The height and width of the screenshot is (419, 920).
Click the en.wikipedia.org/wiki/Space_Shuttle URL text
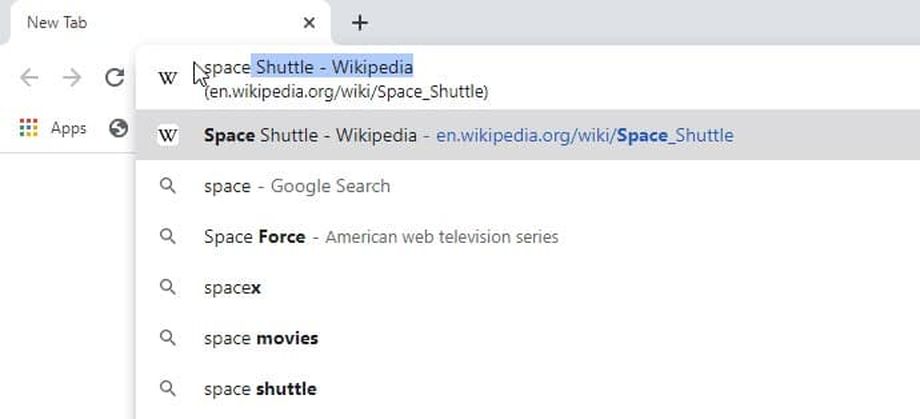pyautogui.click(x=584, y=135)
